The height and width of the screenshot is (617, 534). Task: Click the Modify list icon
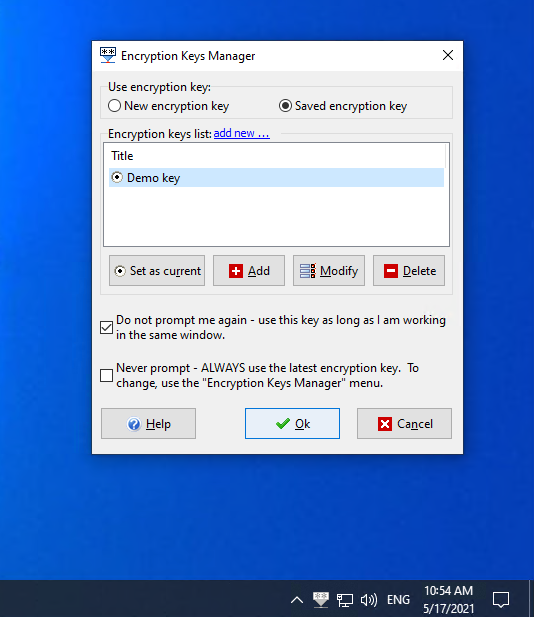click(308, 271)
